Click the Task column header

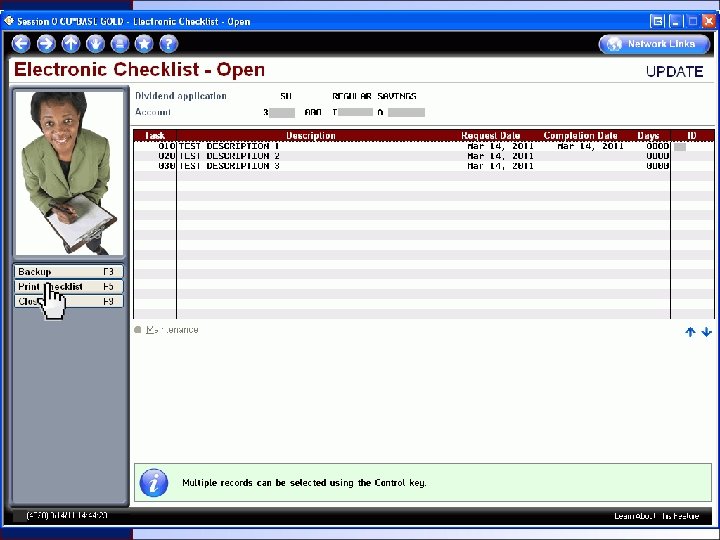point(155,135)
